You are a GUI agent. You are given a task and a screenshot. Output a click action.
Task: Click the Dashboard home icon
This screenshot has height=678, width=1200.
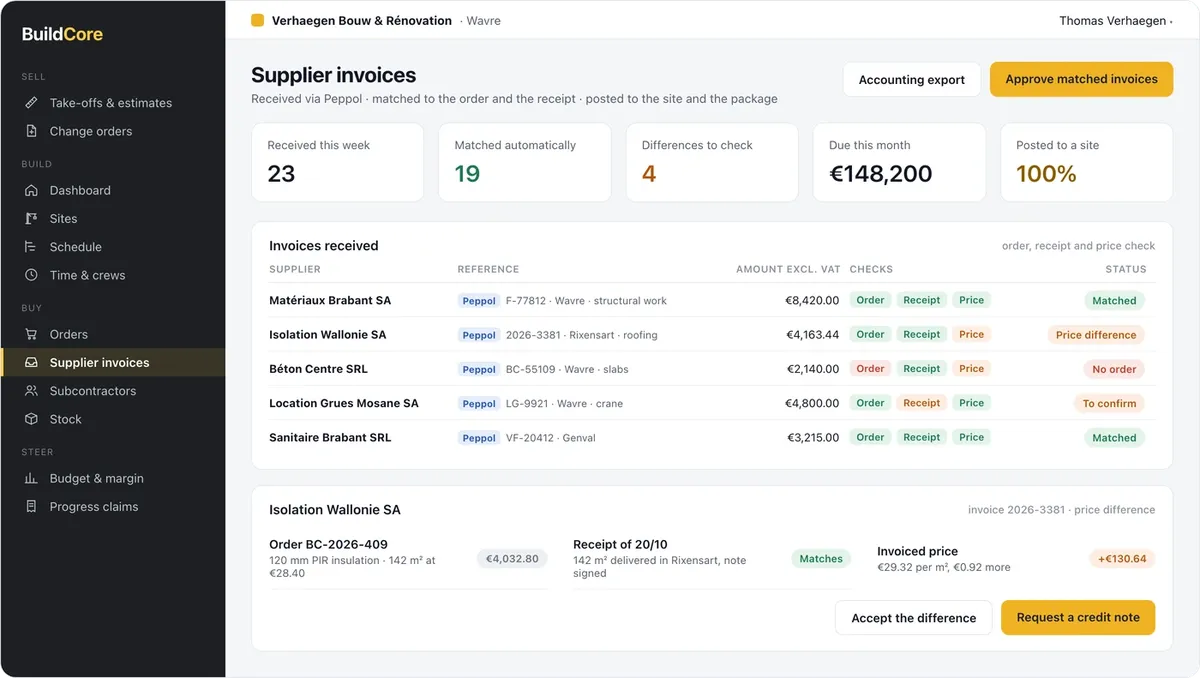(31, 190)
